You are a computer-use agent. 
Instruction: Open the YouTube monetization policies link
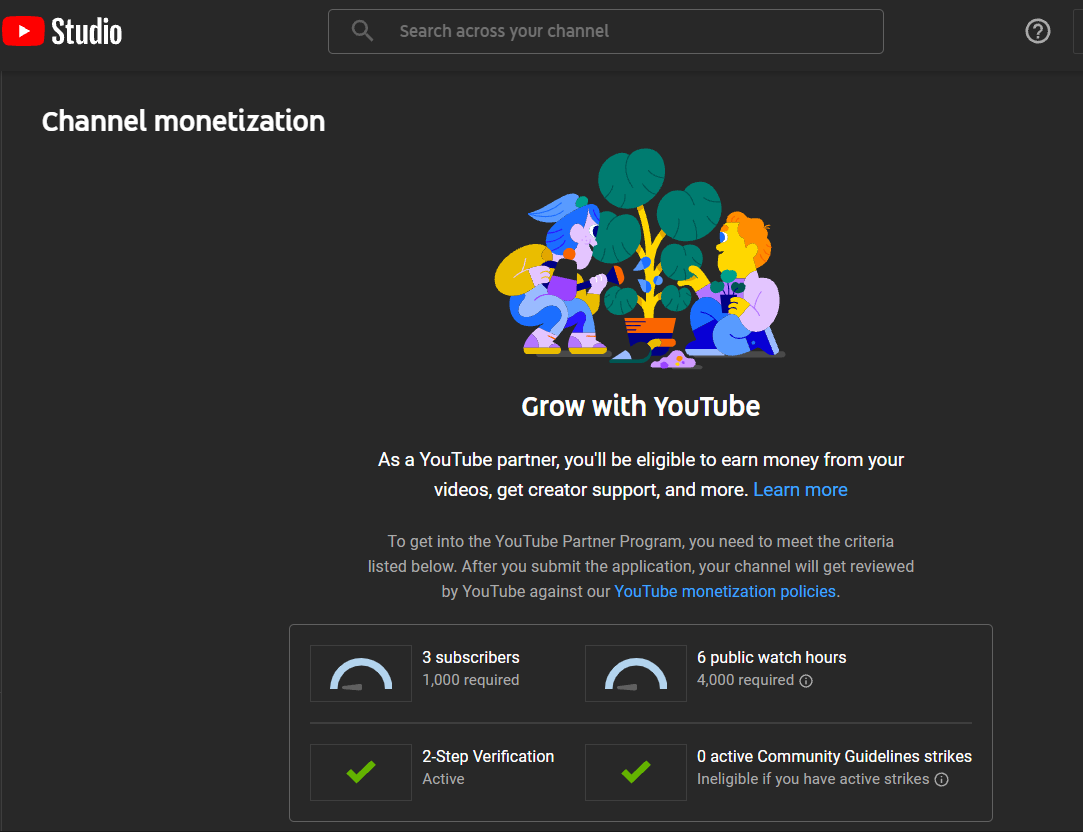725,591
